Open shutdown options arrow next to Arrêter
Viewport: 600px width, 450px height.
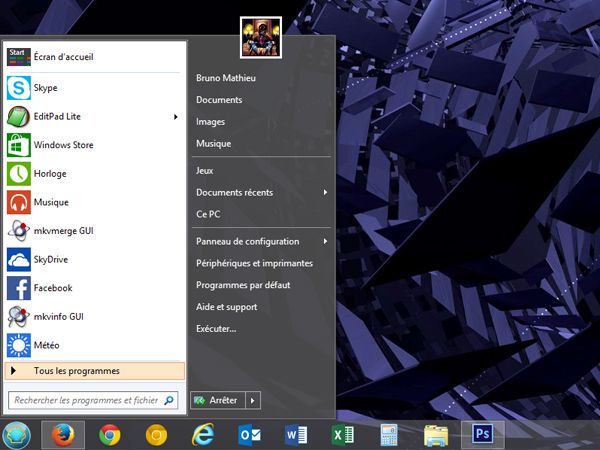click(x=253, y=401)
